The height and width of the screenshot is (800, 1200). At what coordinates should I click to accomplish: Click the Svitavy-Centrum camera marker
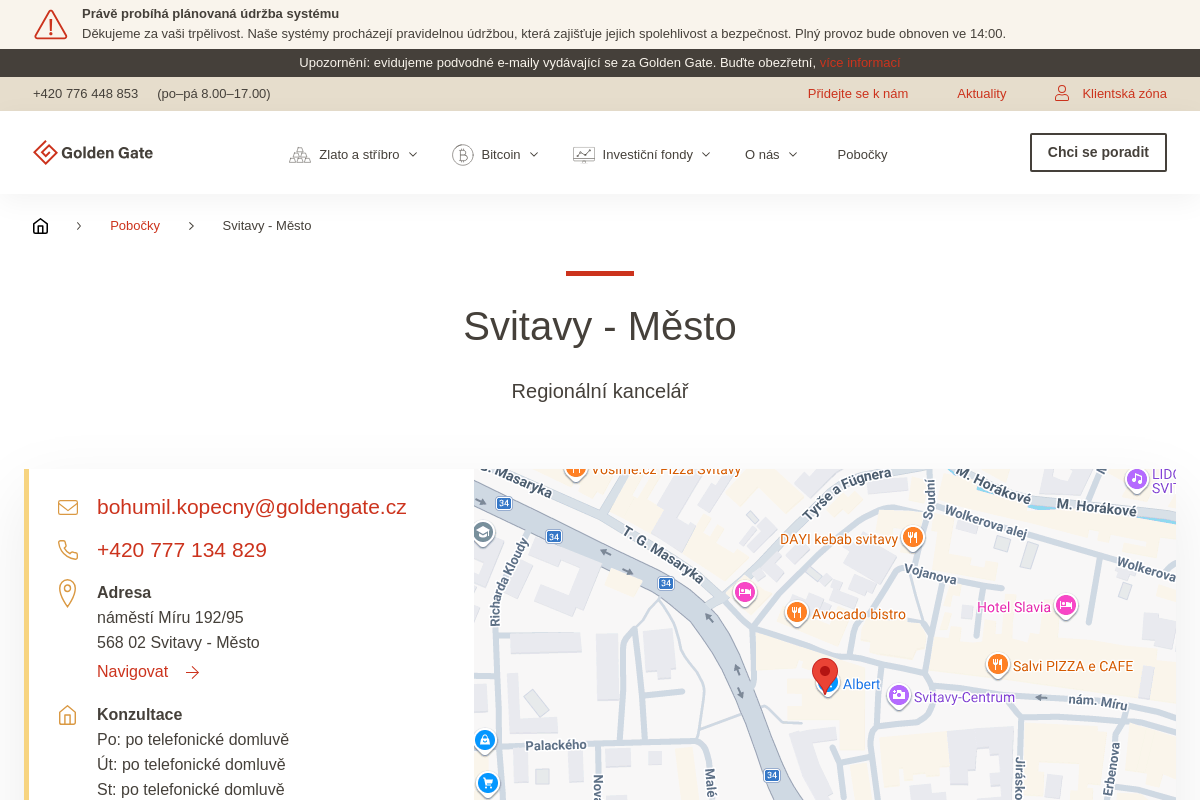tap(898, 695)
